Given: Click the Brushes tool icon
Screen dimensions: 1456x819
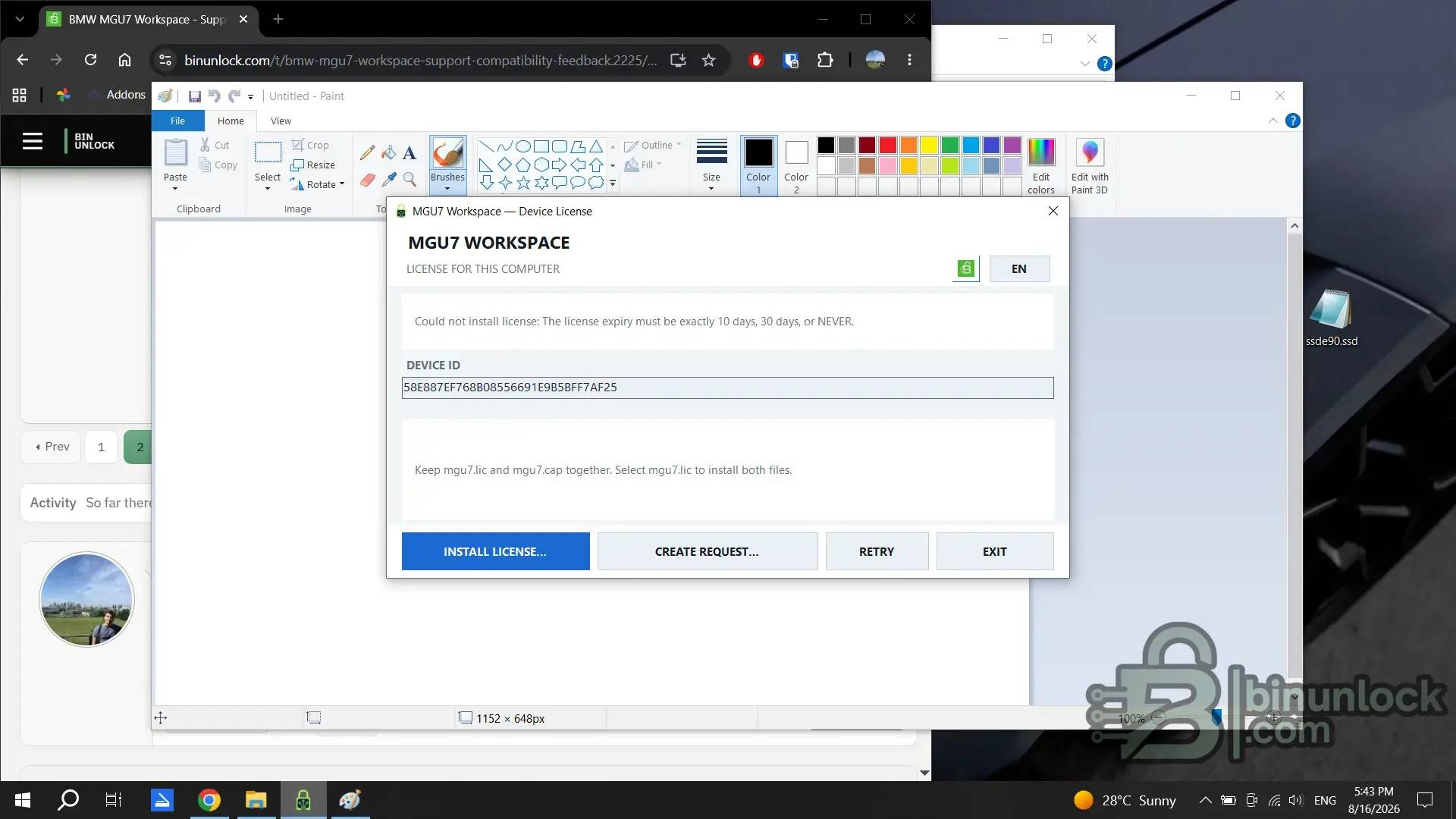Looking at the screenshot, I should [447, 154].
